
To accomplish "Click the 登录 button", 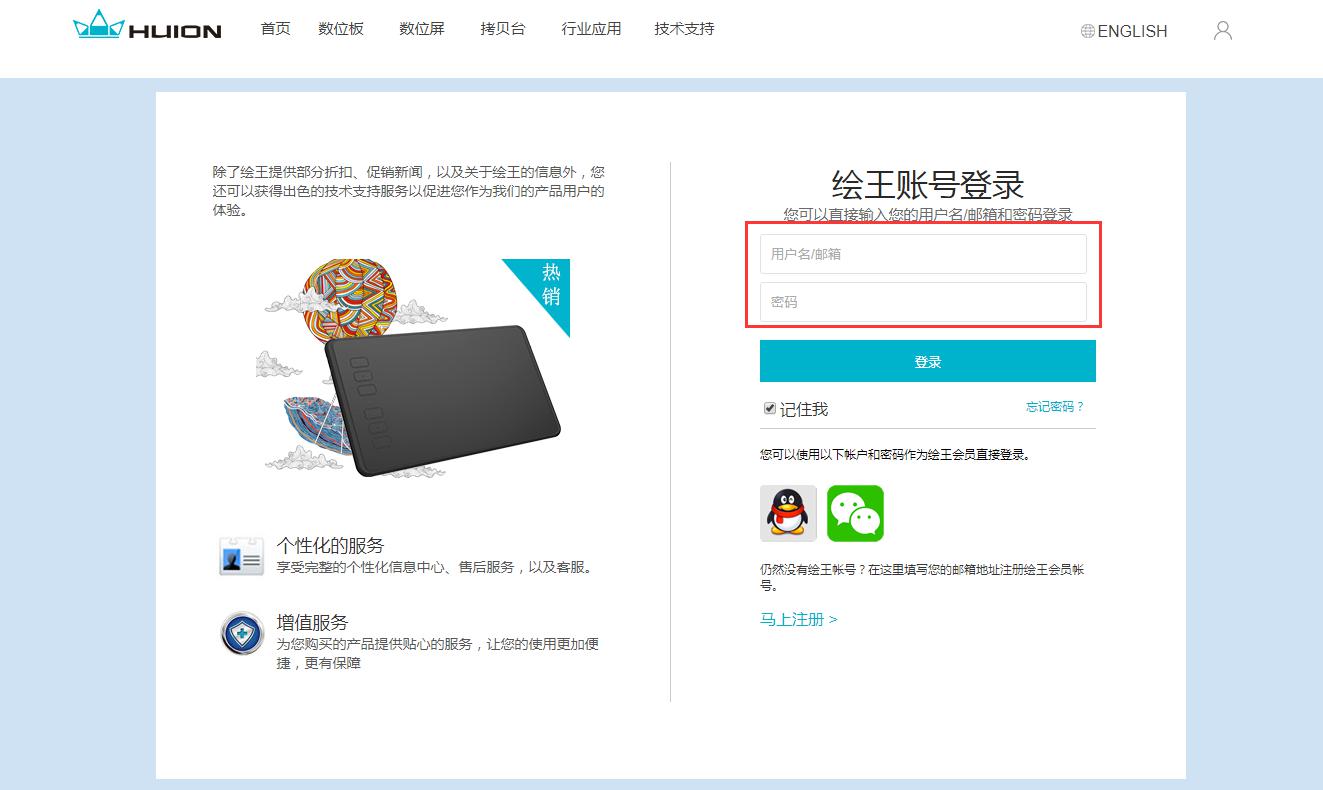I will click(928, 361).
